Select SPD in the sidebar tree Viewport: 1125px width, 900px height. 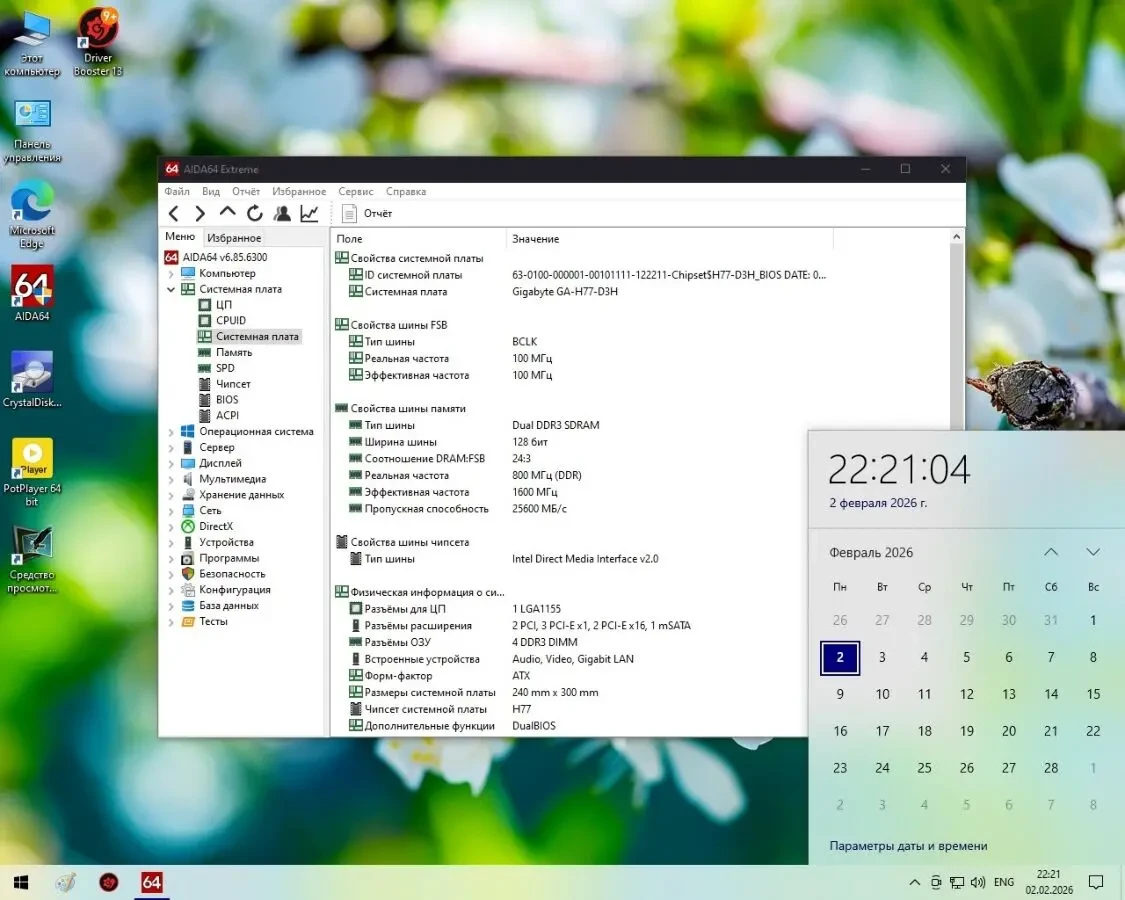coord(225,367)
